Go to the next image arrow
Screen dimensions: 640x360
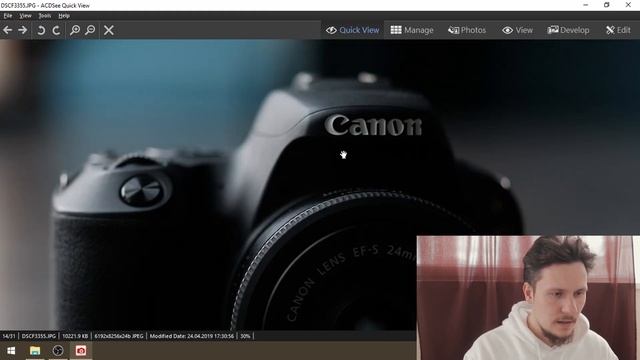22,30
